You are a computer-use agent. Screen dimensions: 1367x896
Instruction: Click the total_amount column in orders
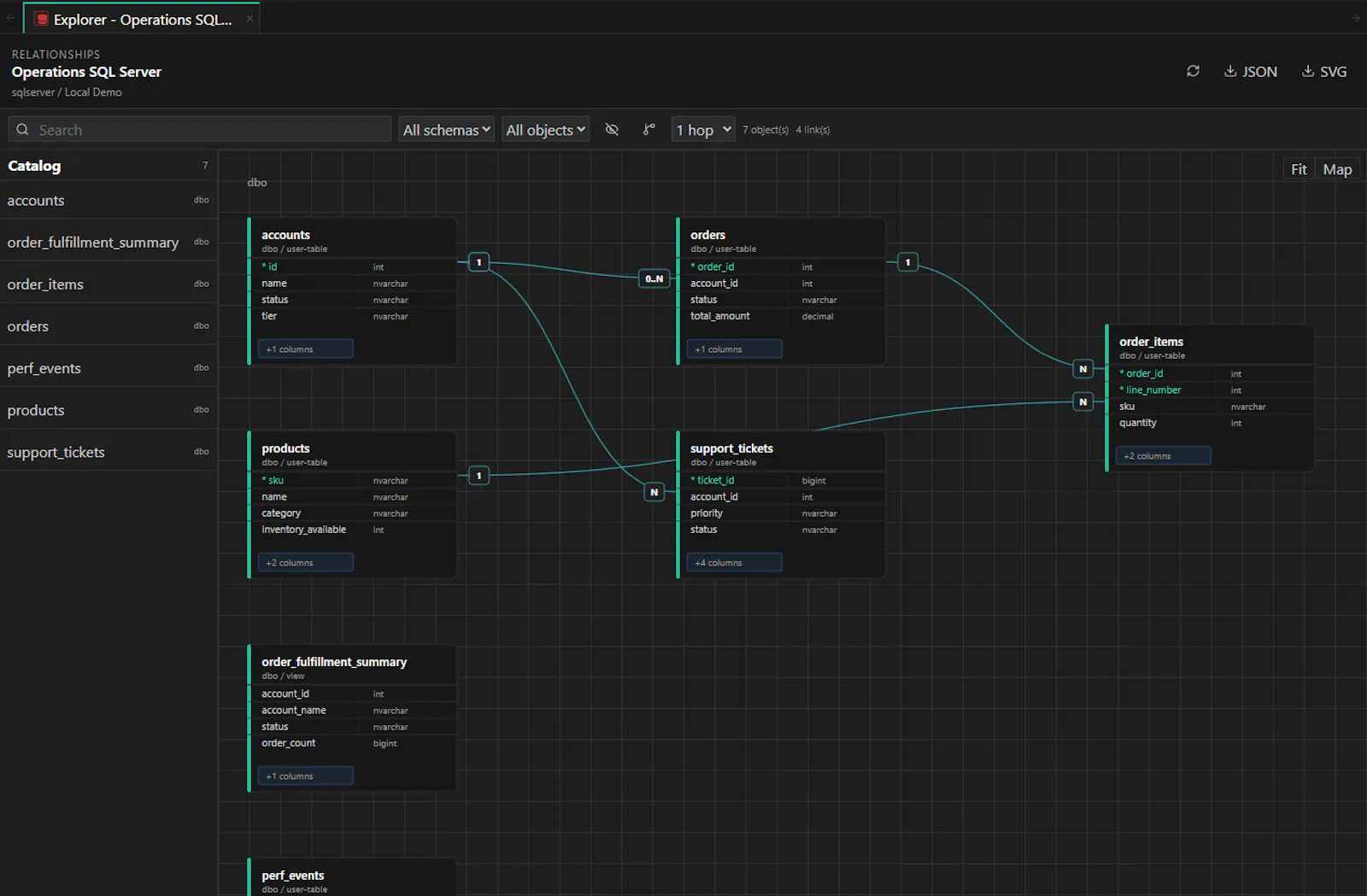point(783,316)
